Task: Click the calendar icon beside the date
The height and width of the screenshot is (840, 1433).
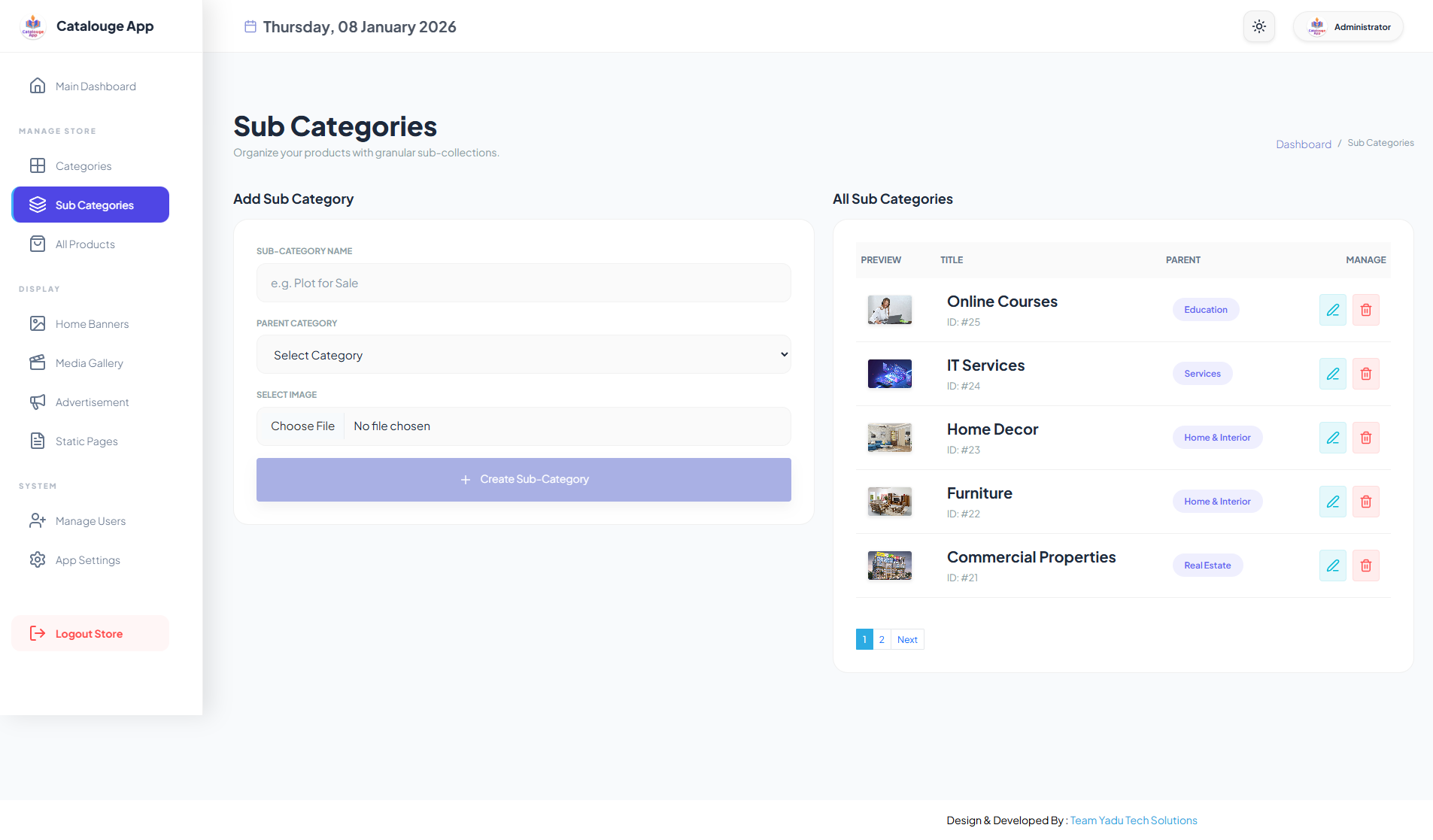Action: pyautogui.click(x=250, y=26)
